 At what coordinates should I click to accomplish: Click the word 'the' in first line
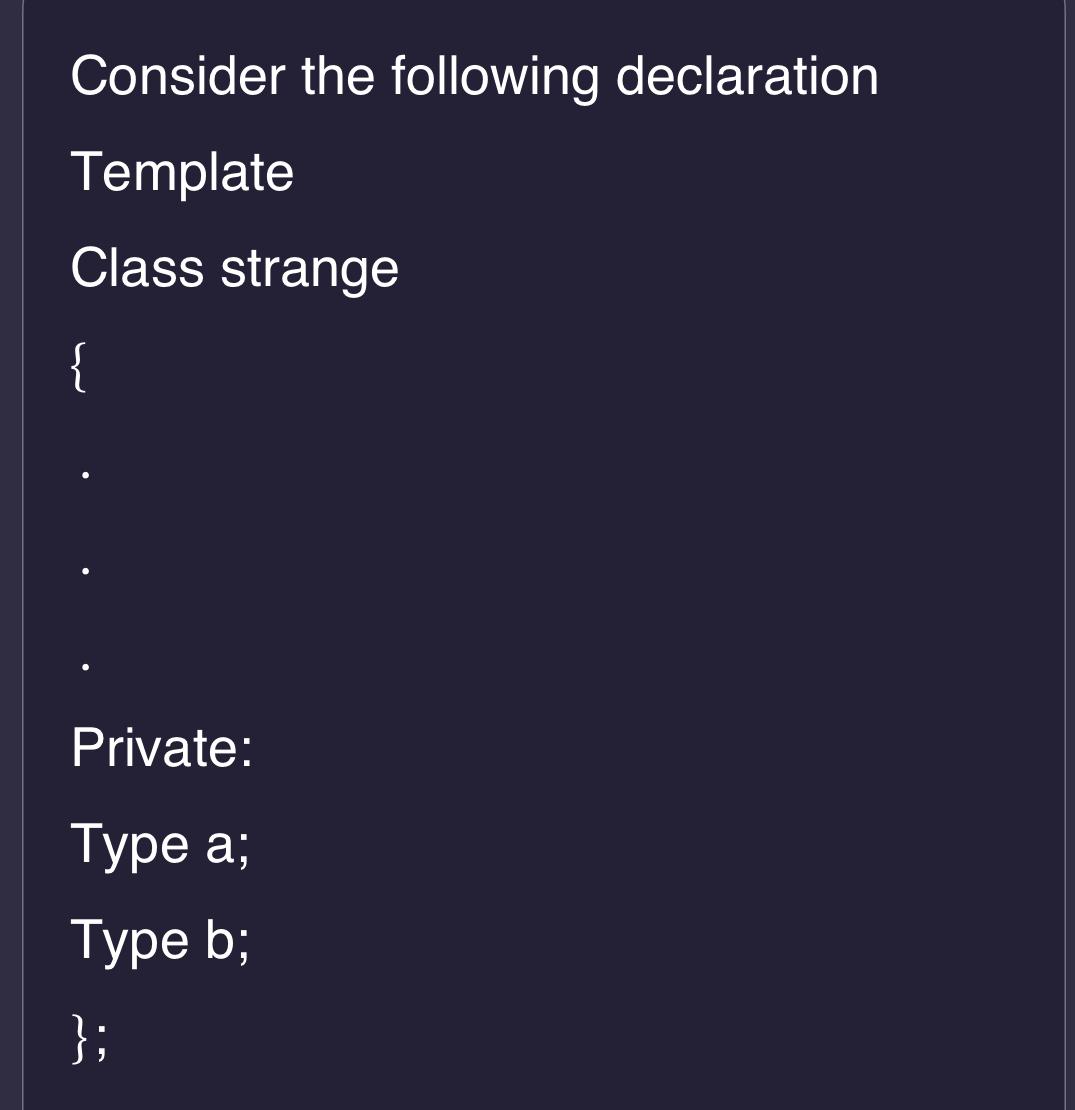(x=338, y=76)
